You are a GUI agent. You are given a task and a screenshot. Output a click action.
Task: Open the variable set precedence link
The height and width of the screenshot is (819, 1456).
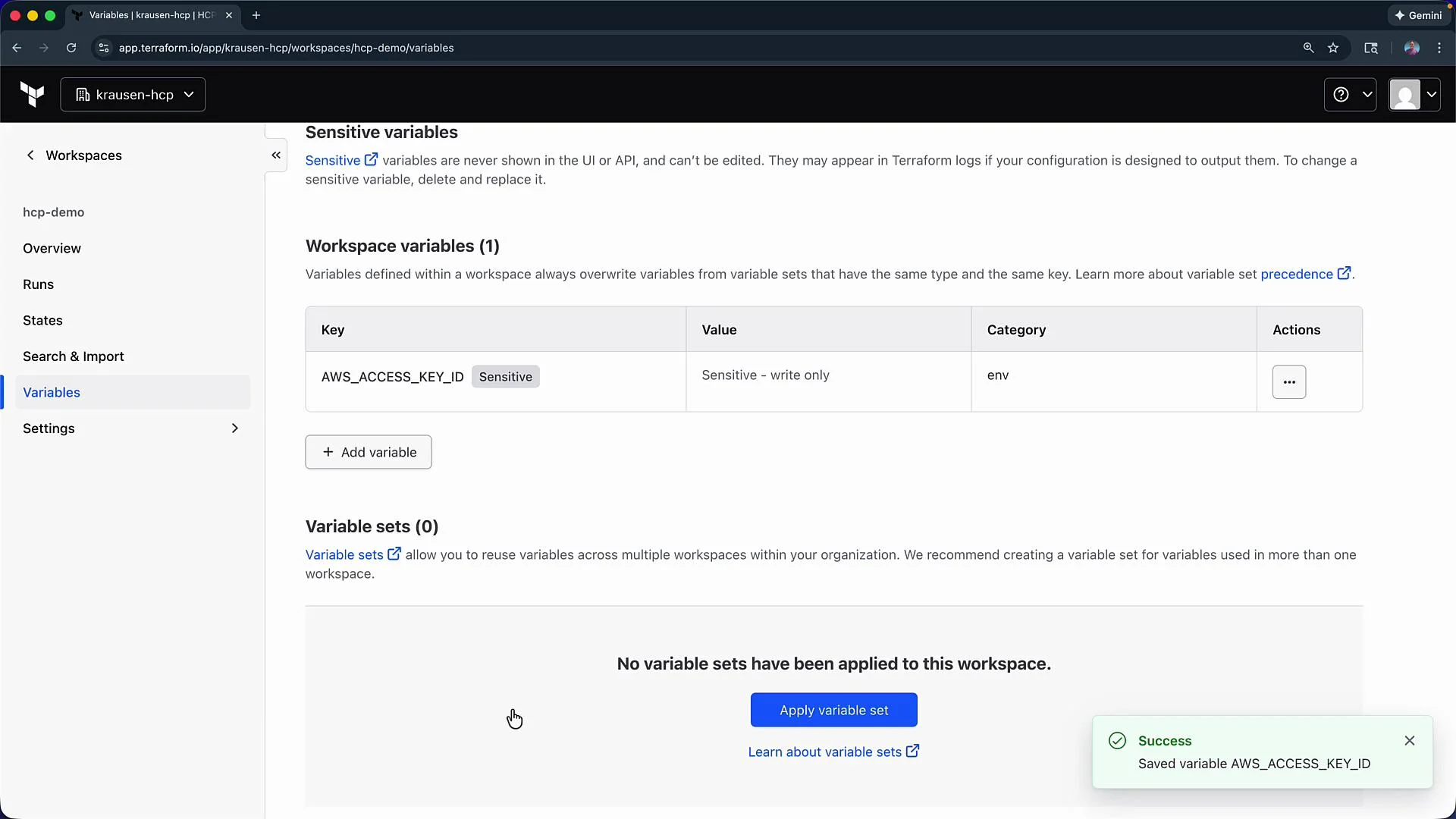1305,274
